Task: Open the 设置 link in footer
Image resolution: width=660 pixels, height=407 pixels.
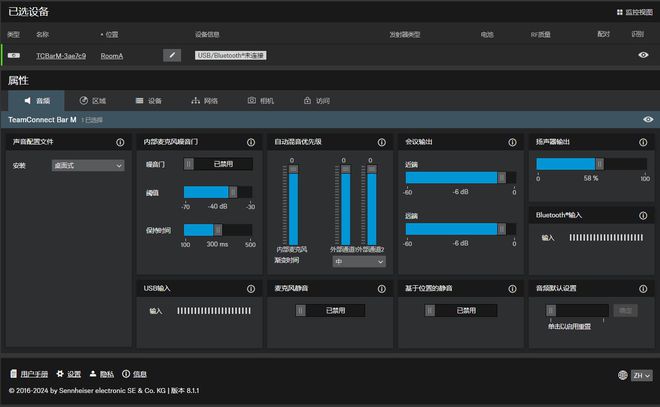Action: (x=69, y=374)
